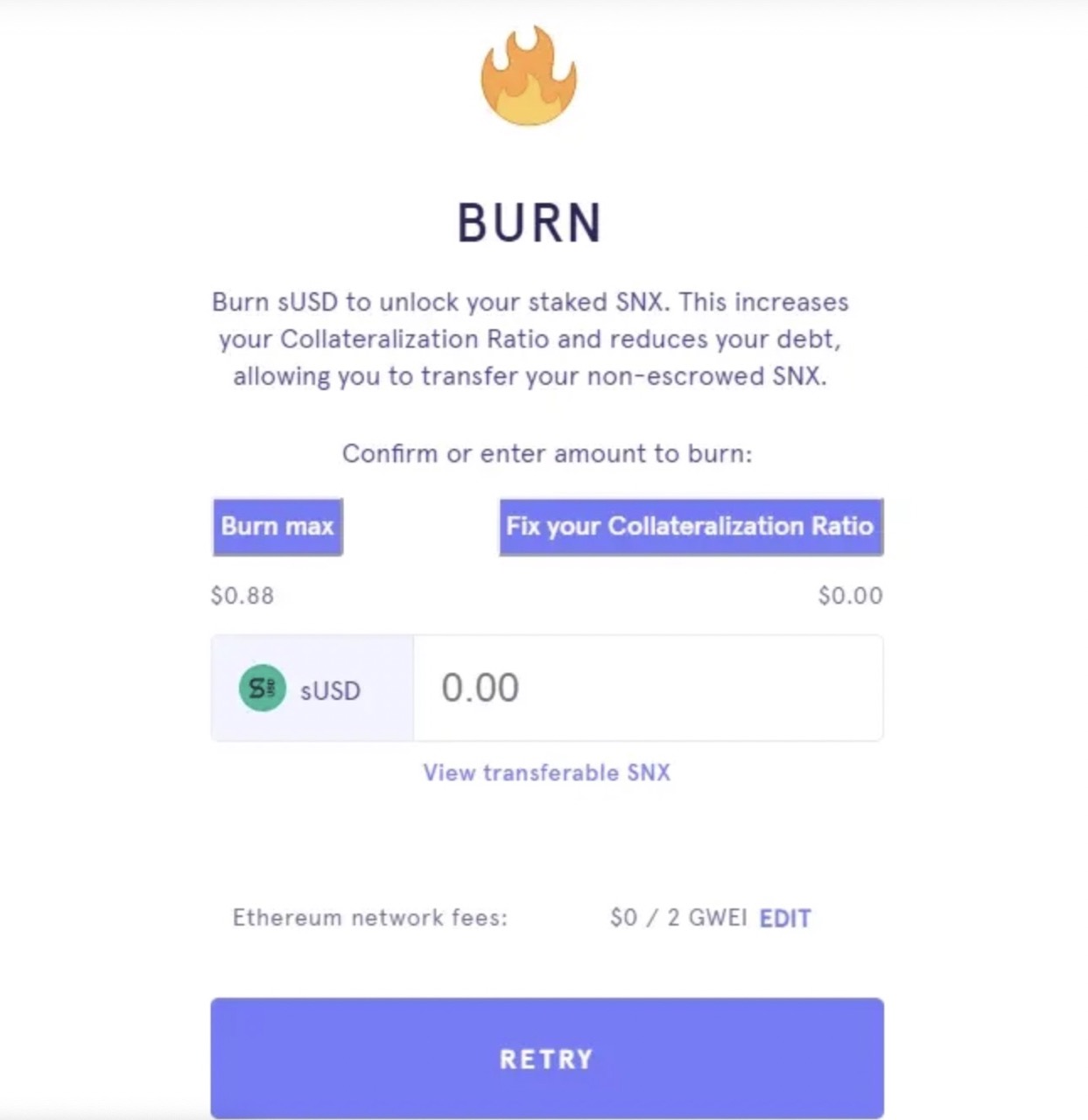This screenshot has width=1088, height=1120.
Task: Click the flame icon above the BURN title
Action: pos(528,74)
